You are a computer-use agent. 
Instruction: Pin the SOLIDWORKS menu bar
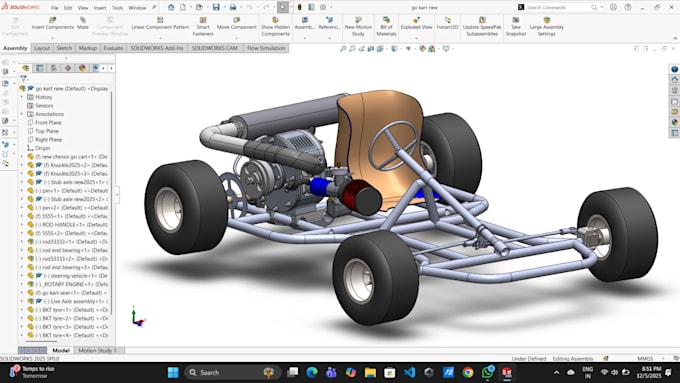coord(154,7)
